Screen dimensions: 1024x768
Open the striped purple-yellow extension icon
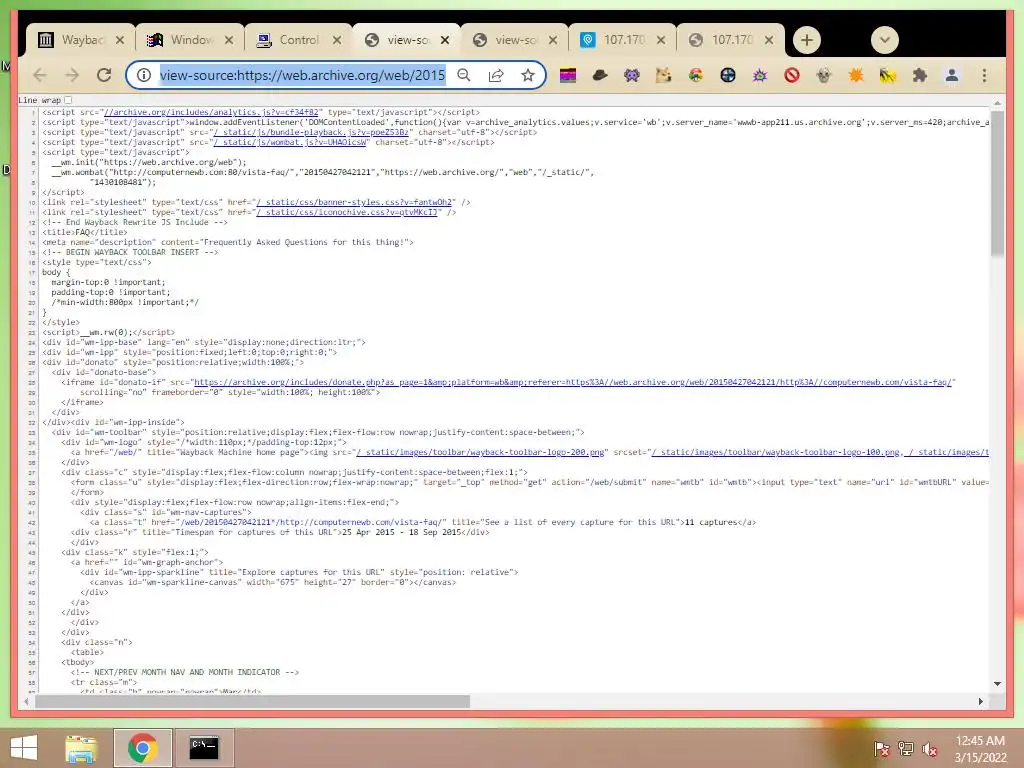coord(568,76)
